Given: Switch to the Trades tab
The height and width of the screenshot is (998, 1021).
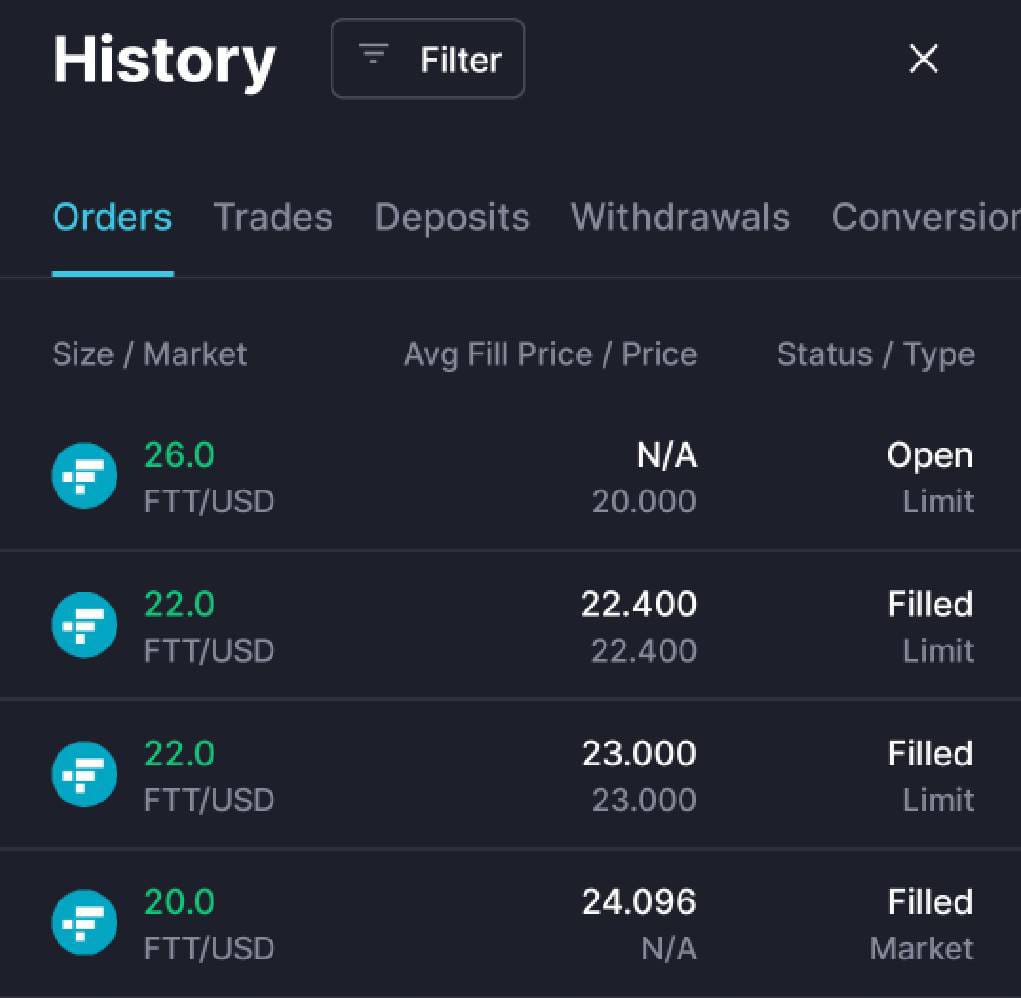Looking at the screenshot, I should 273,217.
